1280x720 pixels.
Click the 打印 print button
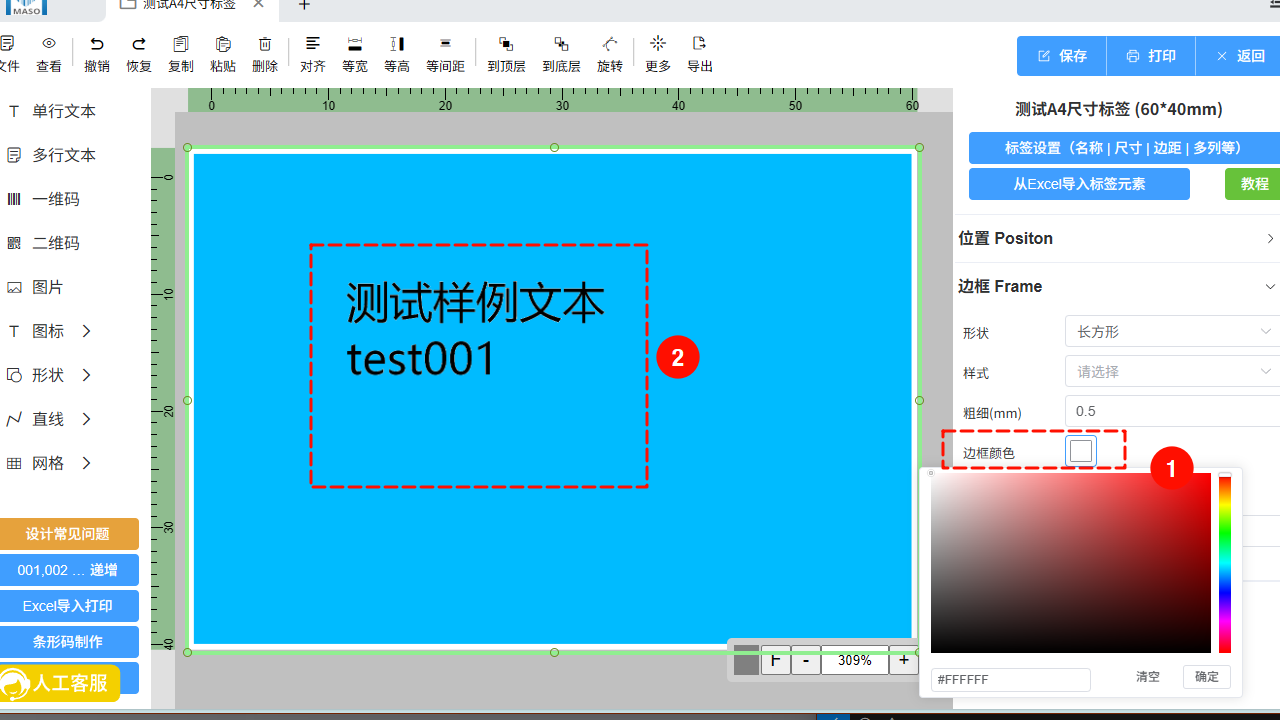click(x=1151, y=56)
